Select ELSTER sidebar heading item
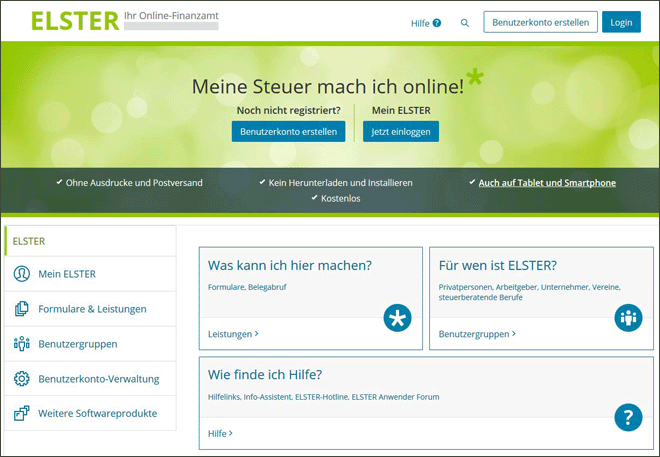This screenshot has width=660, height=457. pyautogui.click(x=90, y=241)
